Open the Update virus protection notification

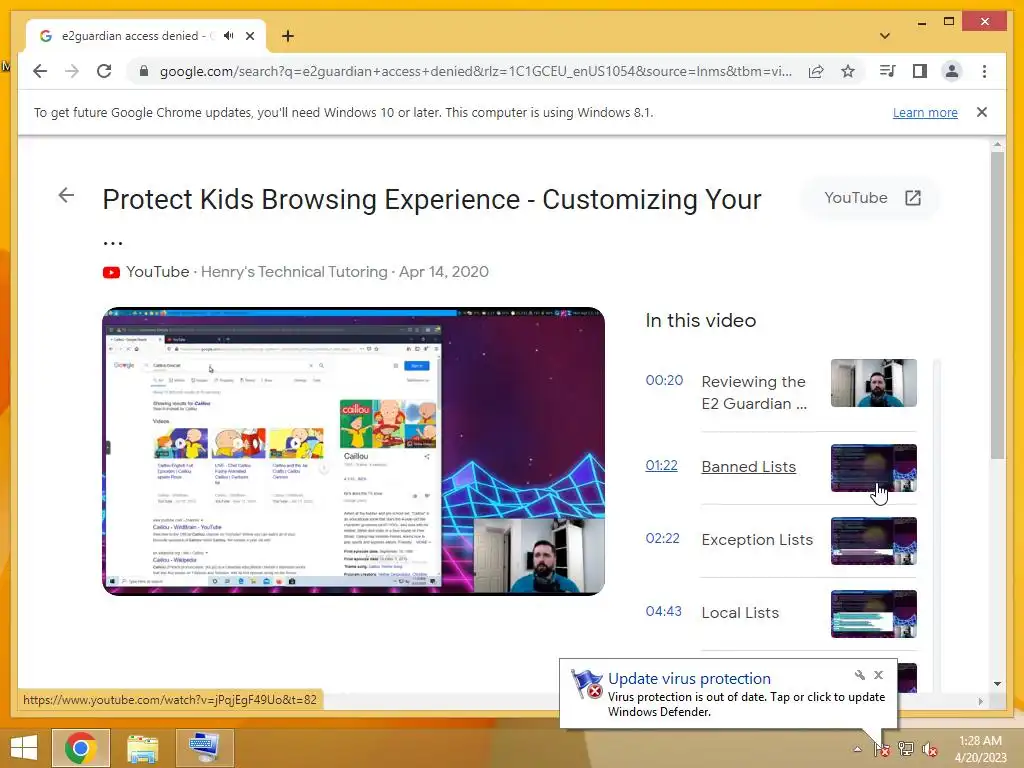(x=728, y=694)
